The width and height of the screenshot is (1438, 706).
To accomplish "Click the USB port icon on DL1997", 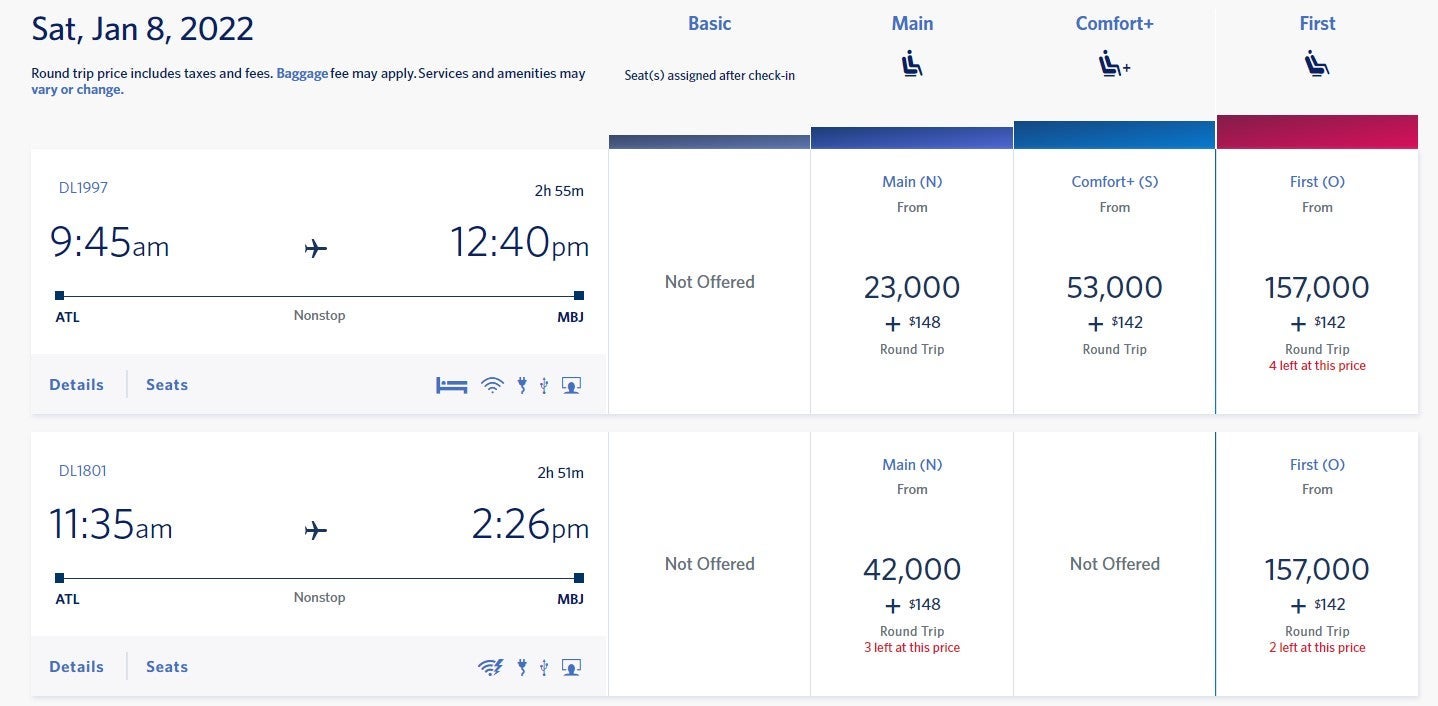I will coord(544,385).
